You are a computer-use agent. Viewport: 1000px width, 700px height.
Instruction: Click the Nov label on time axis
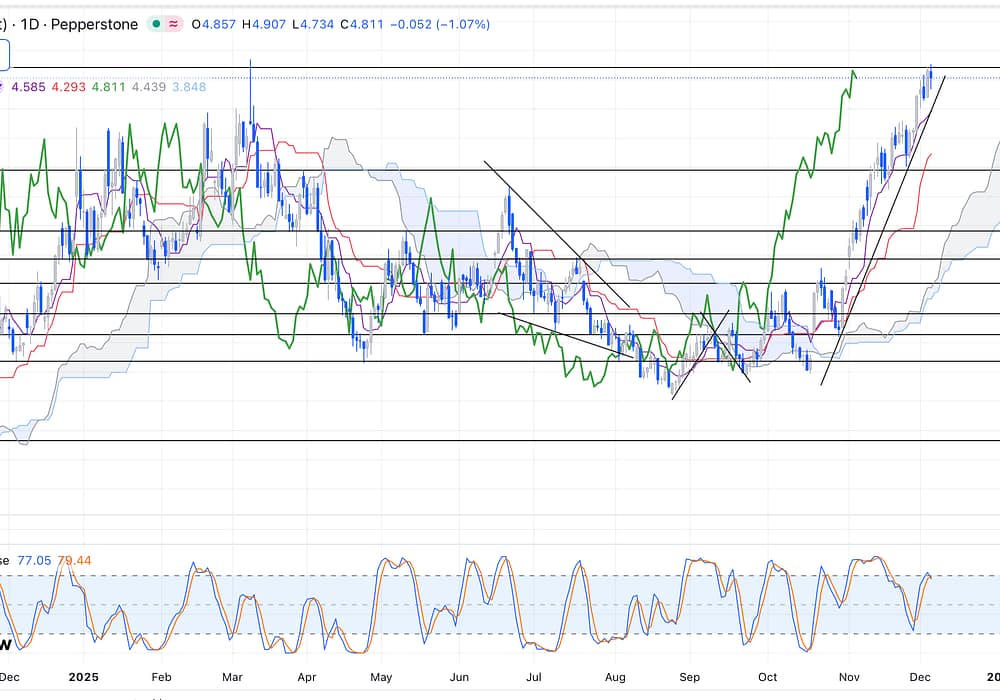(x=848, y=677)
